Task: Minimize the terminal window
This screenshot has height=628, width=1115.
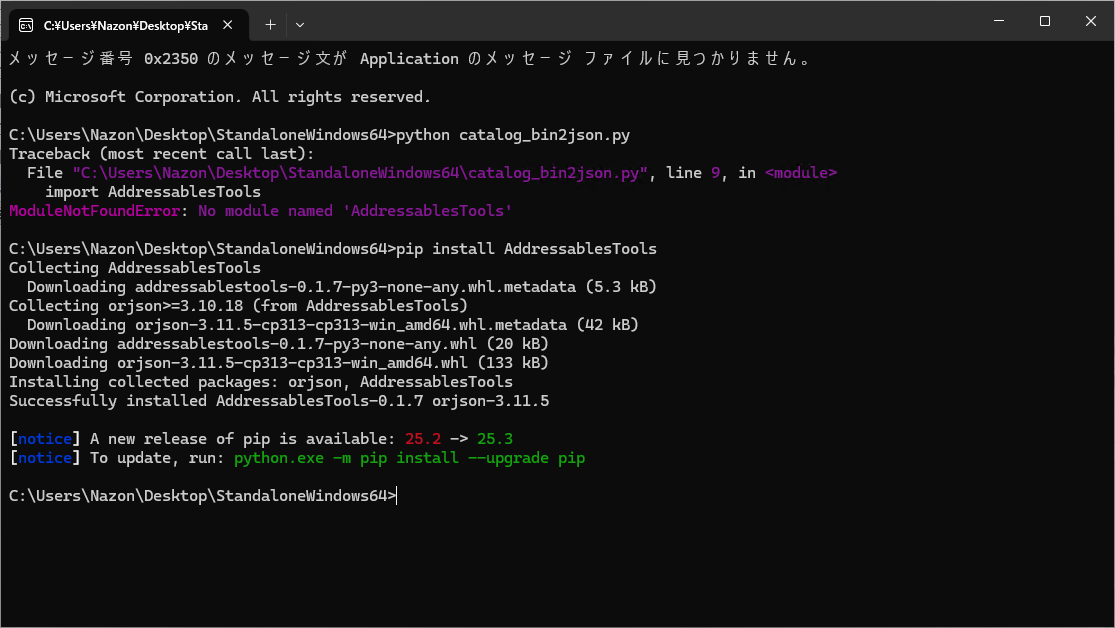Action: click(x=998, y=21)
